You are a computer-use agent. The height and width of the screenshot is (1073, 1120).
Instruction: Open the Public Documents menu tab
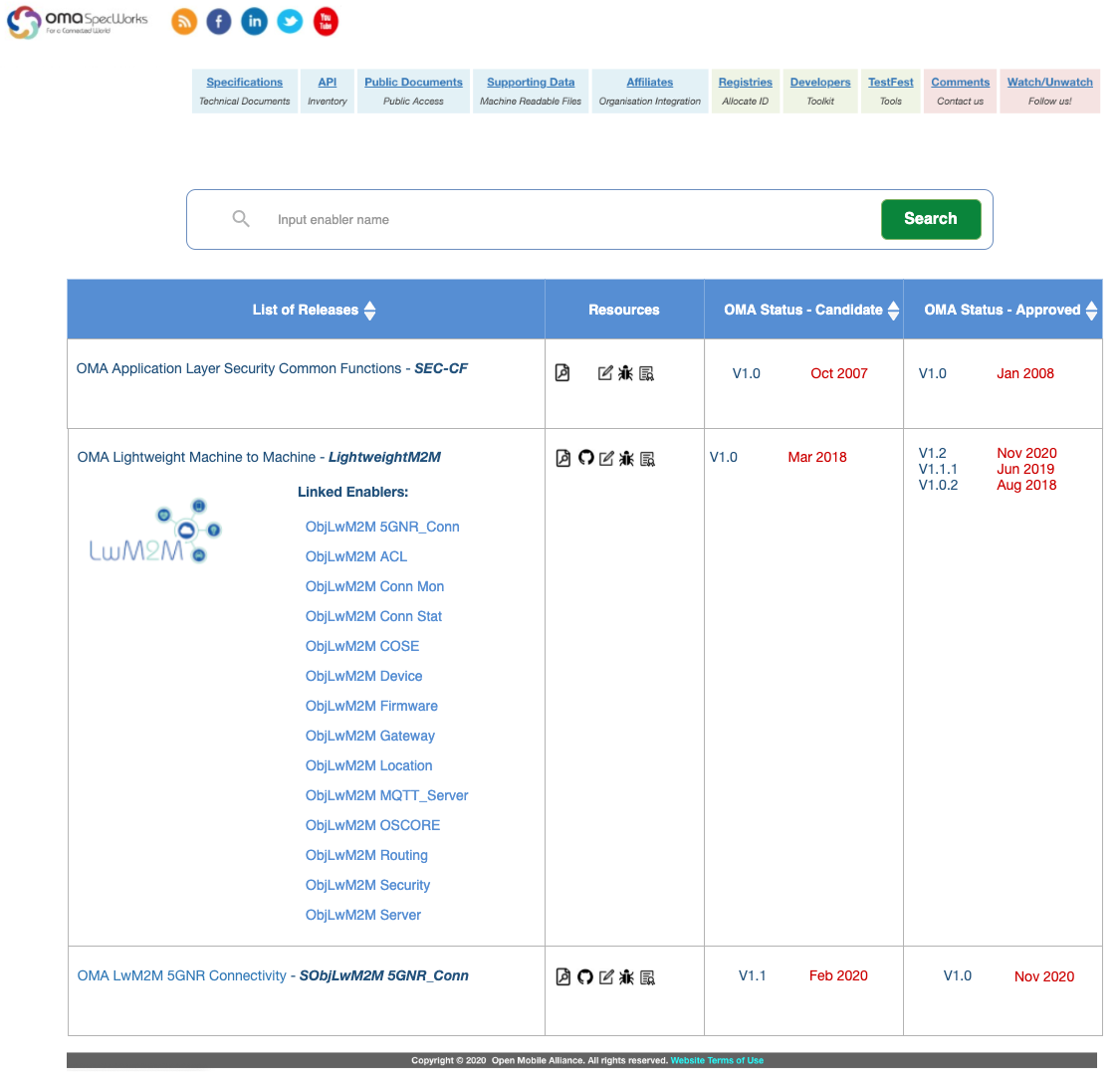tap(413, 91)
